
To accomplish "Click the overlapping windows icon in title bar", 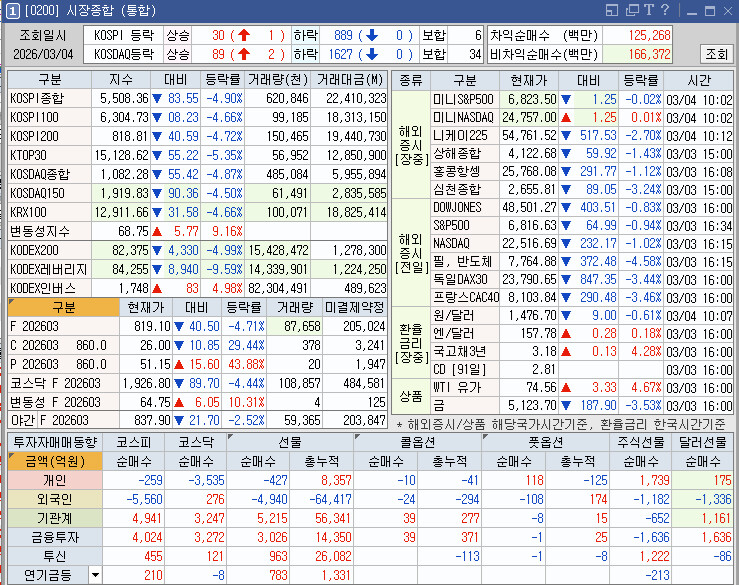I will (x=633, y=10).
